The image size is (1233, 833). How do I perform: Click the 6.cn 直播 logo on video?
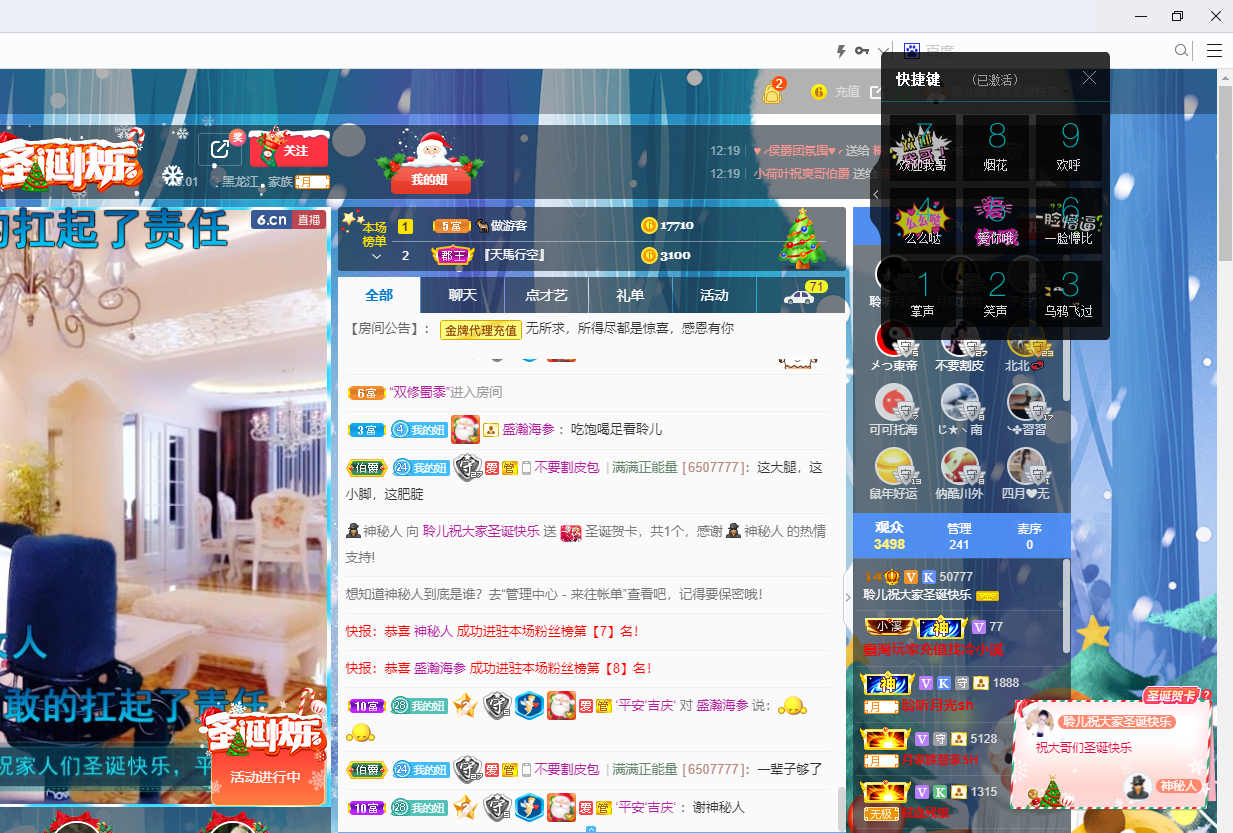click(289, 221)
